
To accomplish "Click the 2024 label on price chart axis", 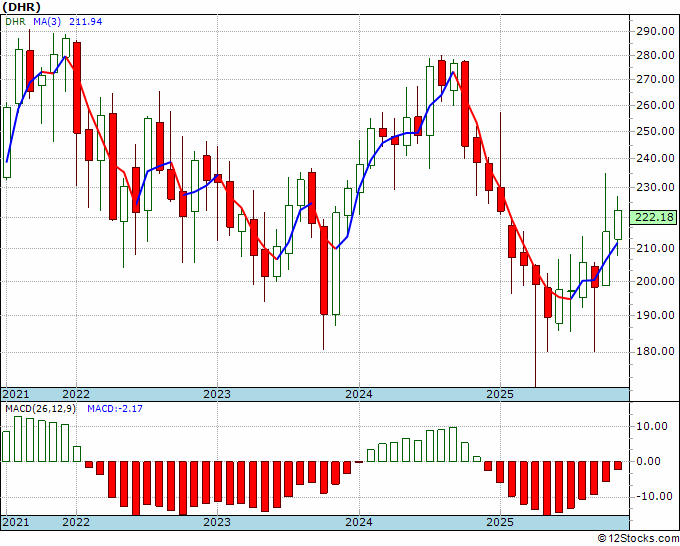I will point(359,394).
